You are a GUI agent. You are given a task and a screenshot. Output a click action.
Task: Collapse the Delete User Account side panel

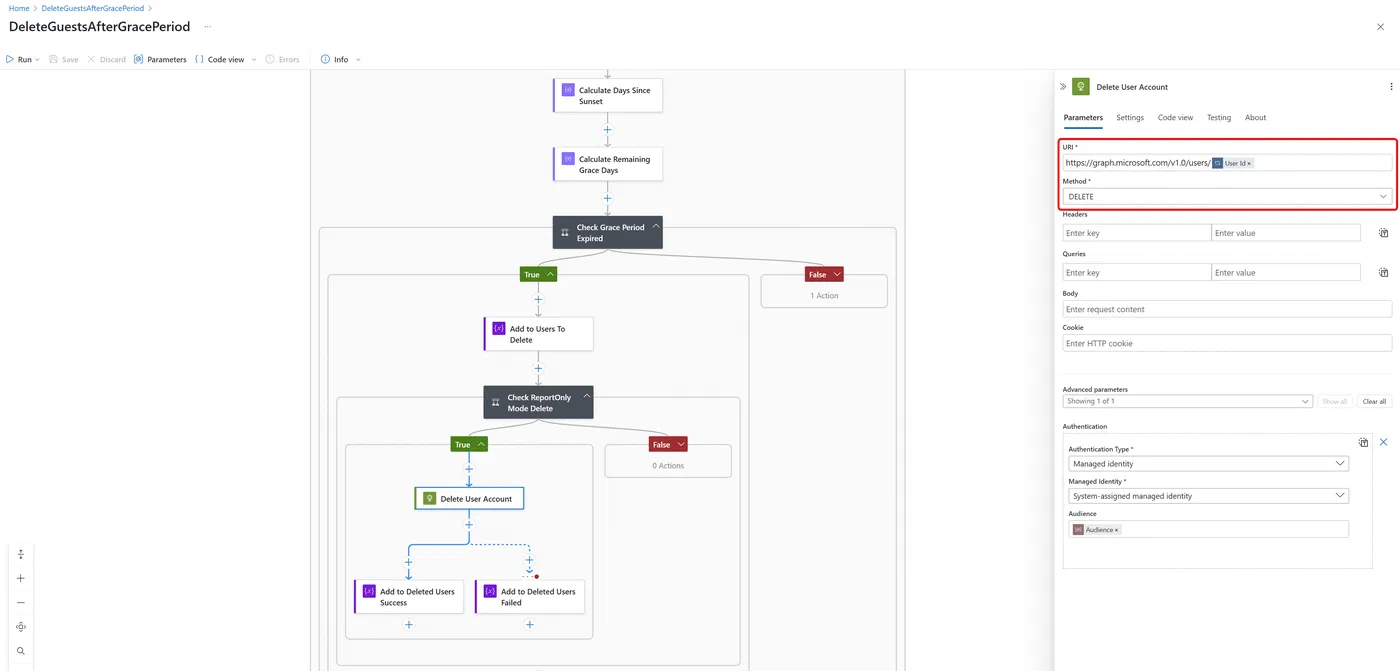[1063, 87]
